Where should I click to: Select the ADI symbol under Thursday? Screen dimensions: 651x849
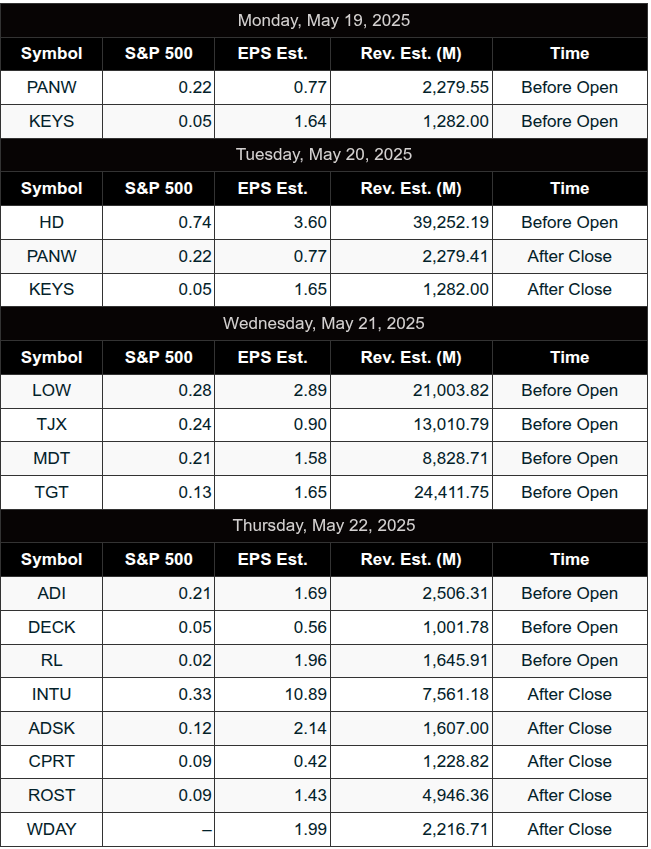[x=51, y=593]
